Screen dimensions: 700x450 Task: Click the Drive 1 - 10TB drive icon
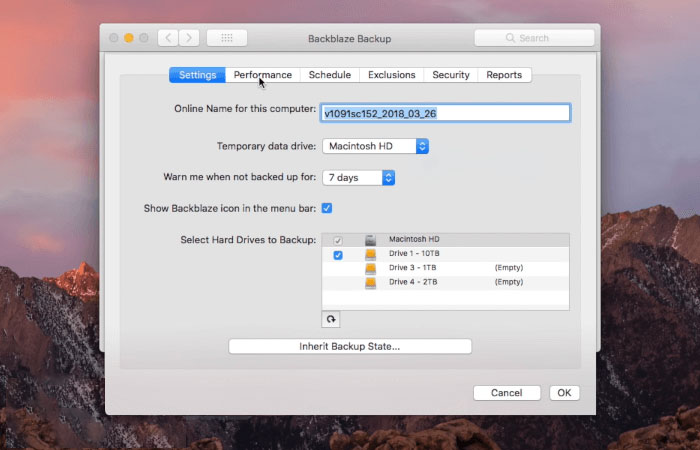pyautogui.click(x=371, y=254)
